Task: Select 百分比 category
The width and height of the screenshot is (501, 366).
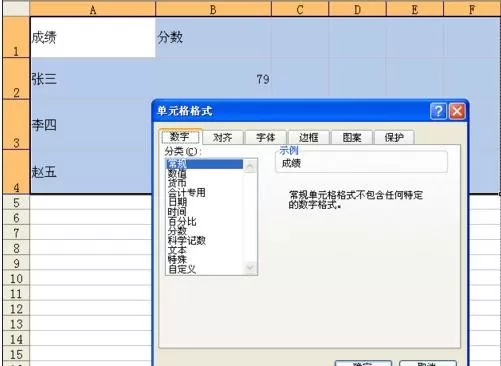Action: coord(205,221)
